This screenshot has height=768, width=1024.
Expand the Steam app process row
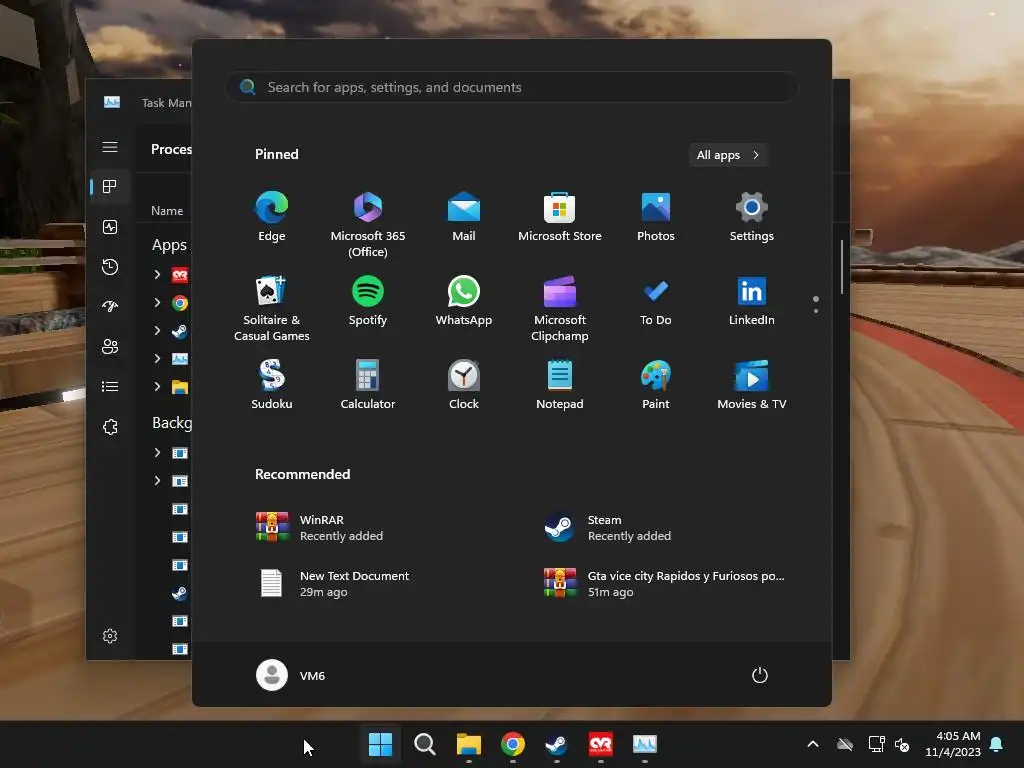pos(157,330)
